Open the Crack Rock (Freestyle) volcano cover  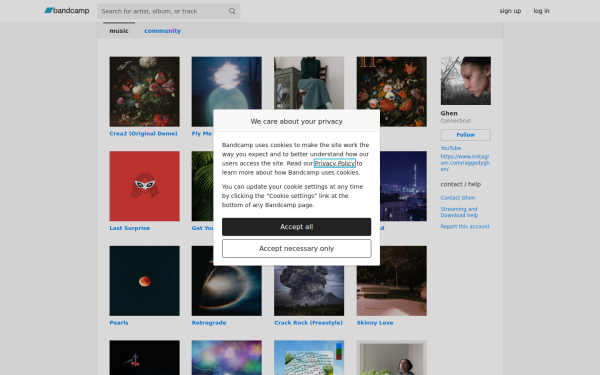click(309, 291)
